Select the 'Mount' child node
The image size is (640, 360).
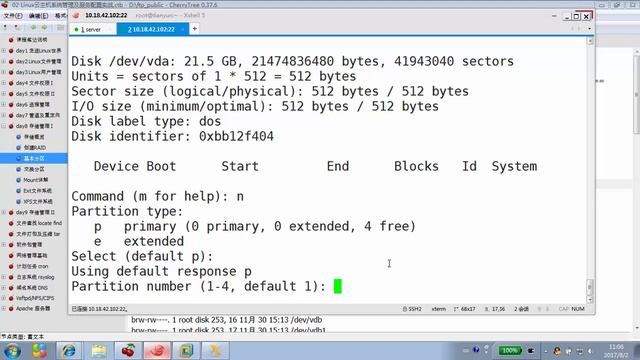click(36, 180)
